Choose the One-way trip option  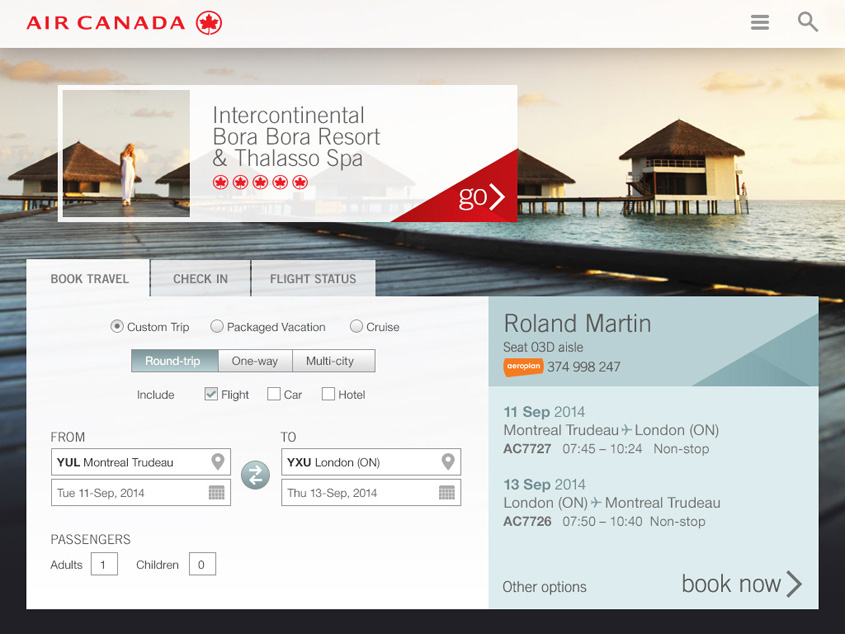click(254, 361)
